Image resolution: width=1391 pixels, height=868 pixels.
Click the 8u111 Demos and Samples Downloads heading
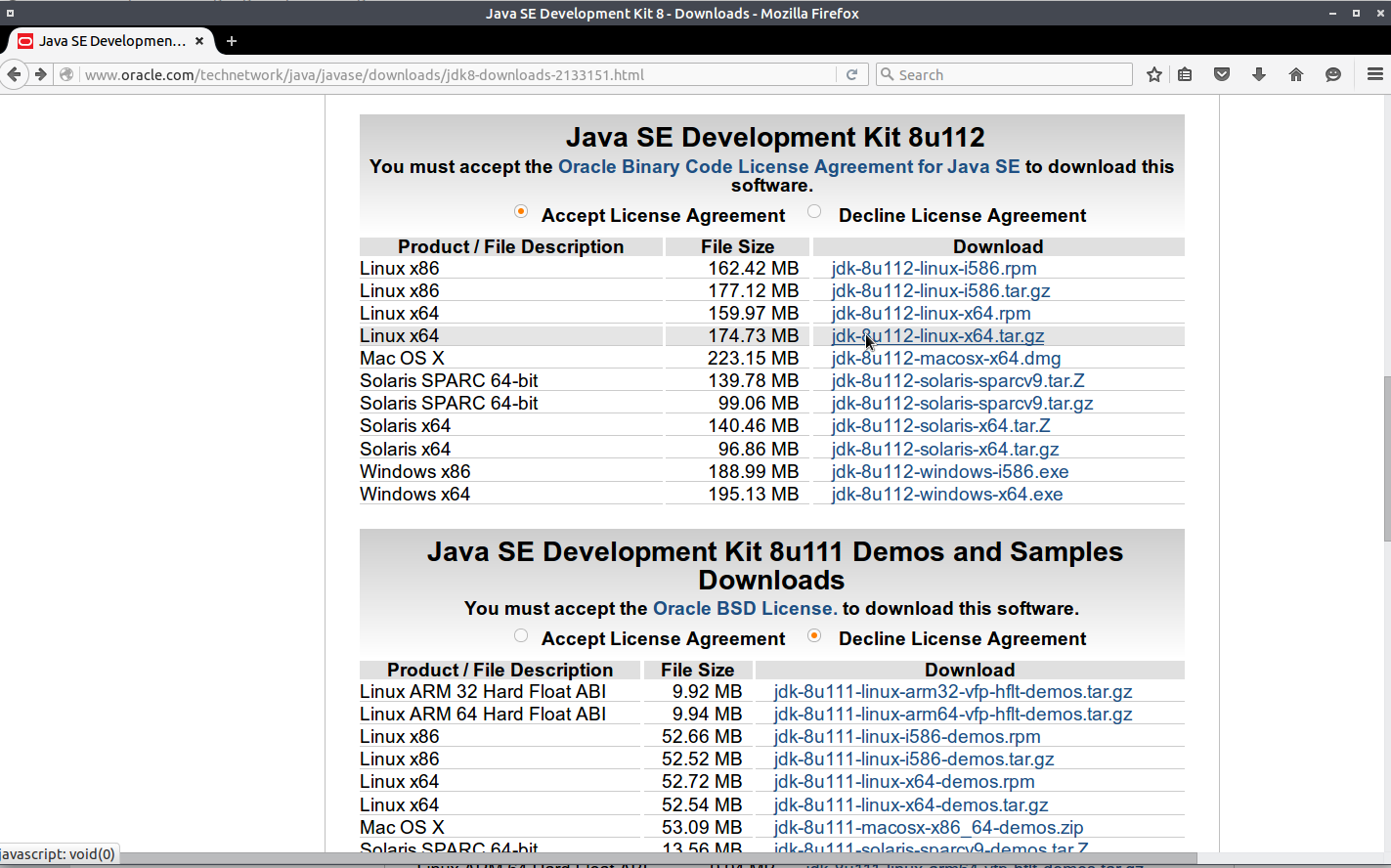tap(774, 566)
